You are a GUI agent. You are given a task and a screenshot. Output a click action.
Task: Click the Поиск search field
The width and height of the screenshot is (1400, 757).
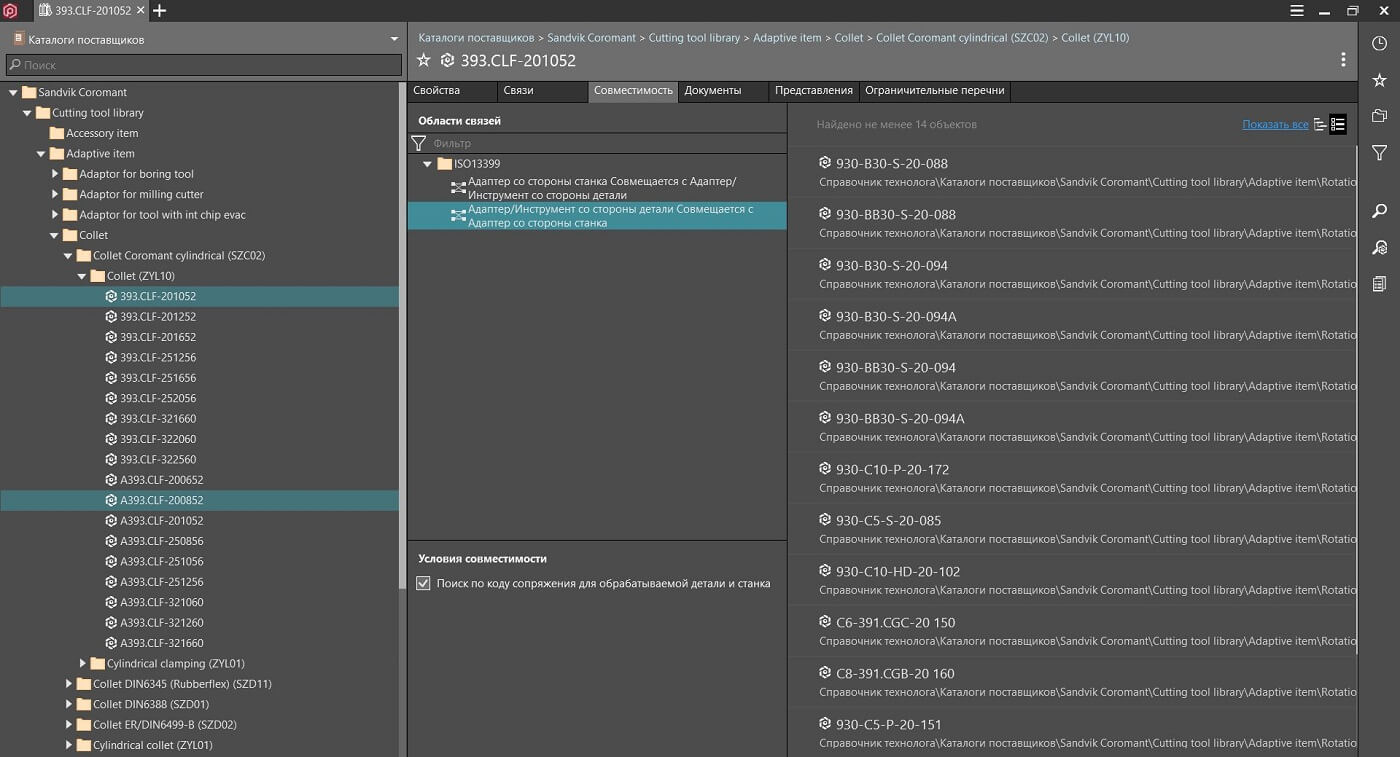[x=203, y=65]
